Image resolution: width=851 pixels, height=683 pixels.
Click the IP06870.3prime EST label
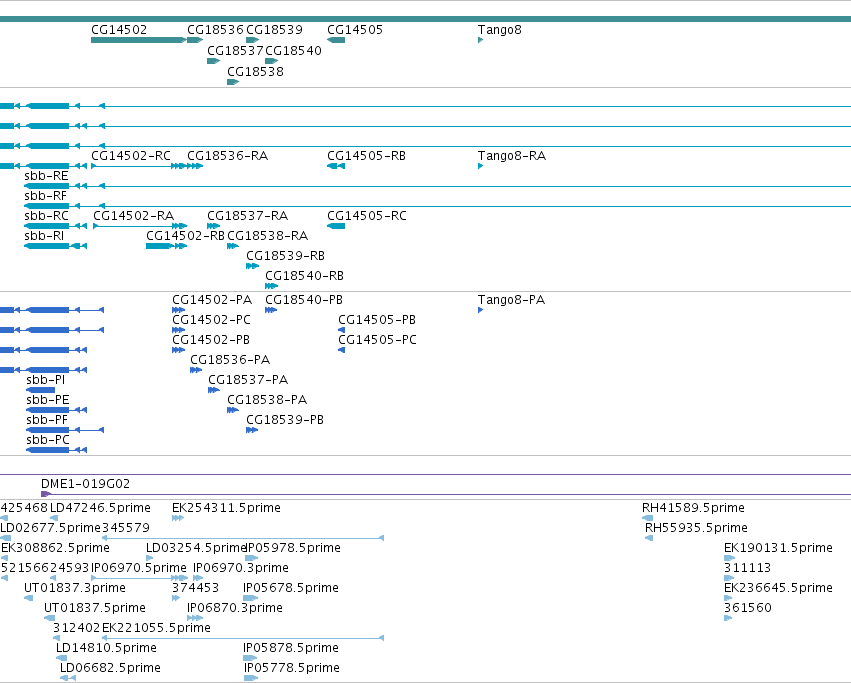point(235,608)
